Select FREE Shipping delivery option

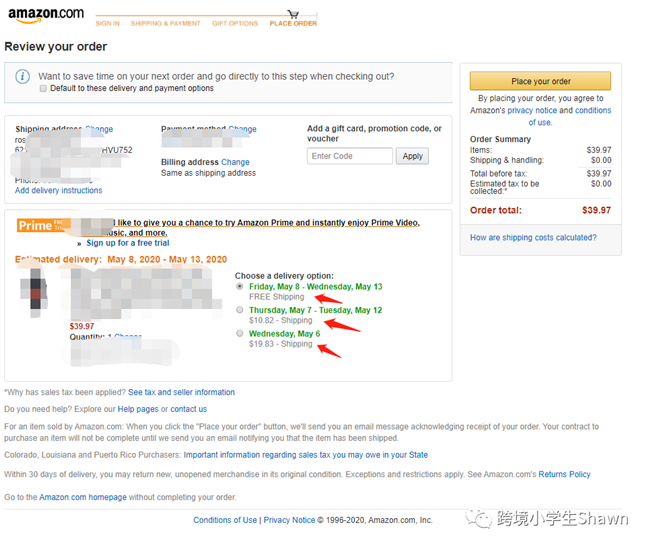click(x=239, y=287)
